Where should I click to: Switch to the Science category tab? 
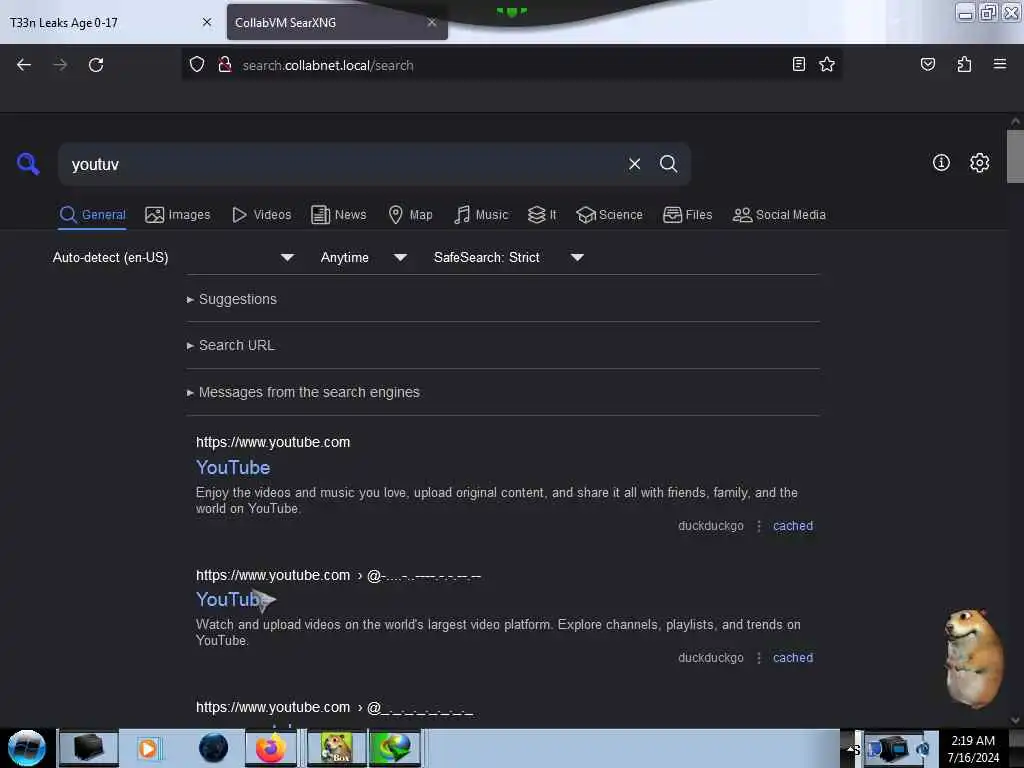609,215
